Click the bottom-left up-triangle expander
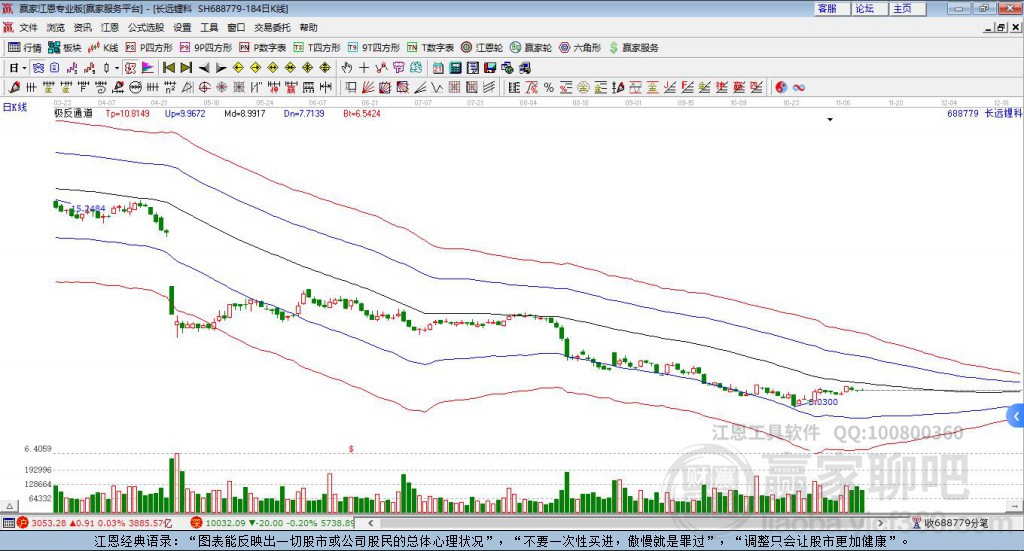Image resolution: width=1024 pixels, height=551 pixels. [9, 506]
